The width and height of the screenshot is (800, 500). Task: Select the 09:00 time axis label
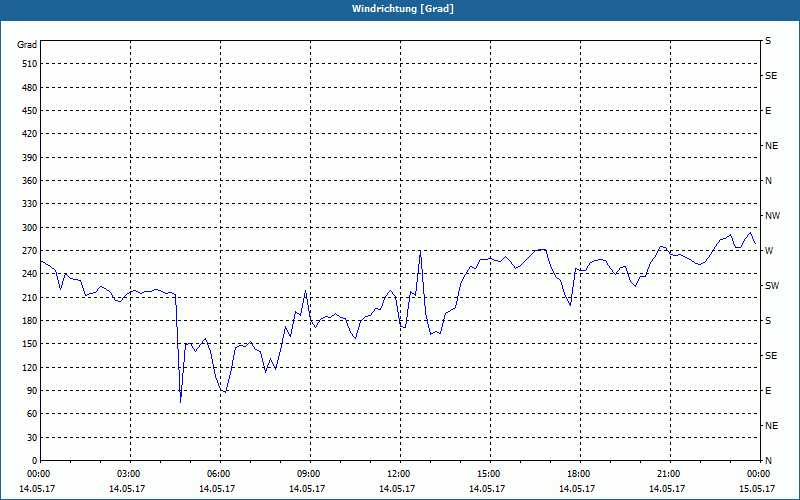tap(309, 474)
